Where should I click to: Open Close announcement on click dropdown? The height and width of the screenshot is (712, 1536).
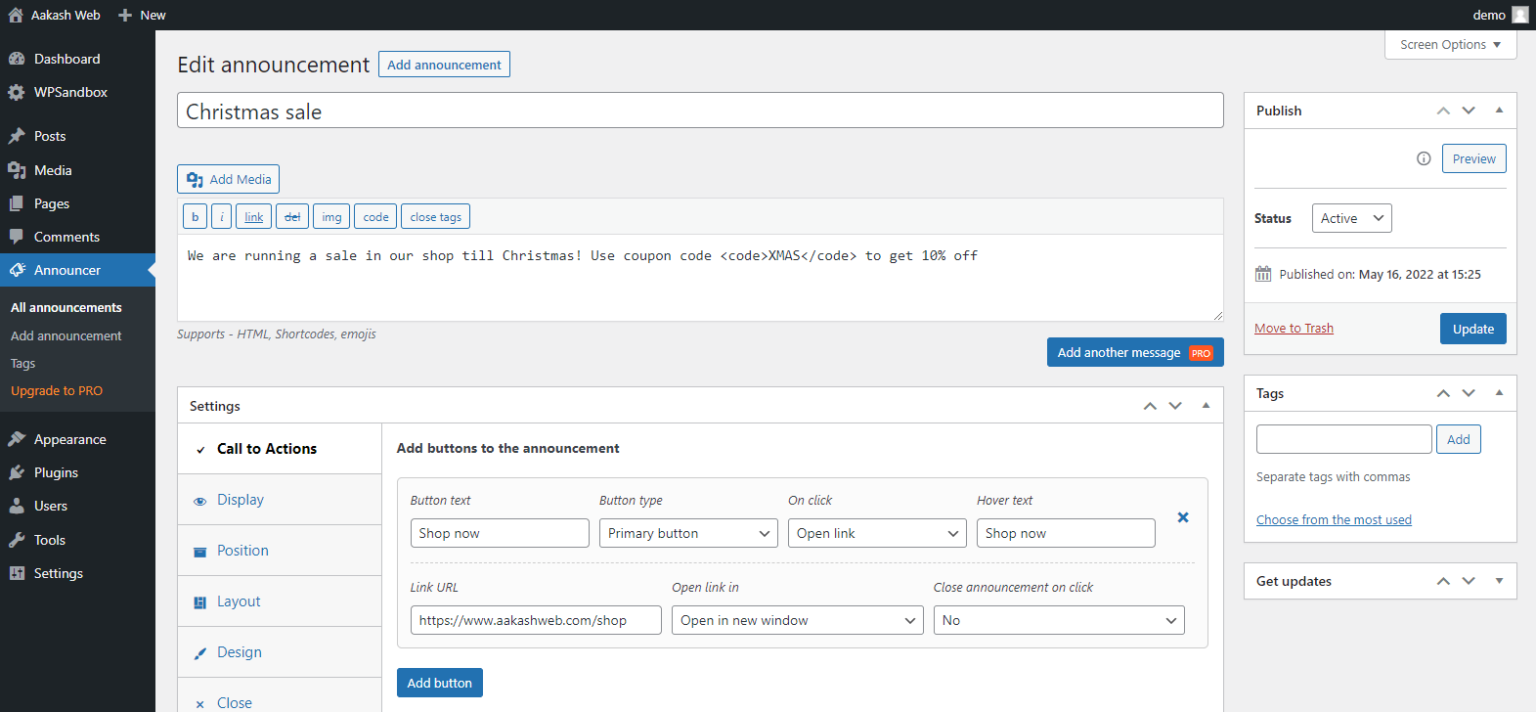[x=1058, y=621]
